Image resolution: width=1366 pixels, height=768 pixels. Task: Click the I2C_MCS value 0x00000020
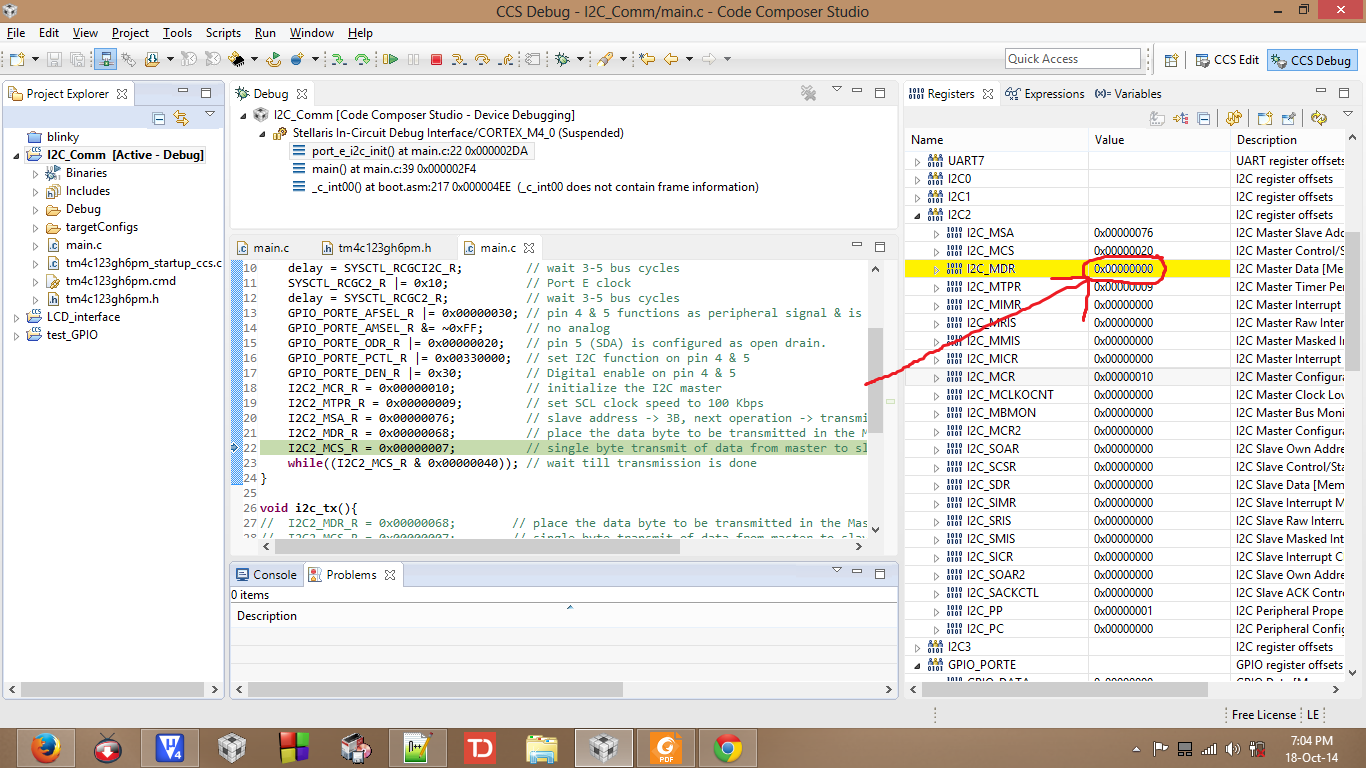(1124, 251)
